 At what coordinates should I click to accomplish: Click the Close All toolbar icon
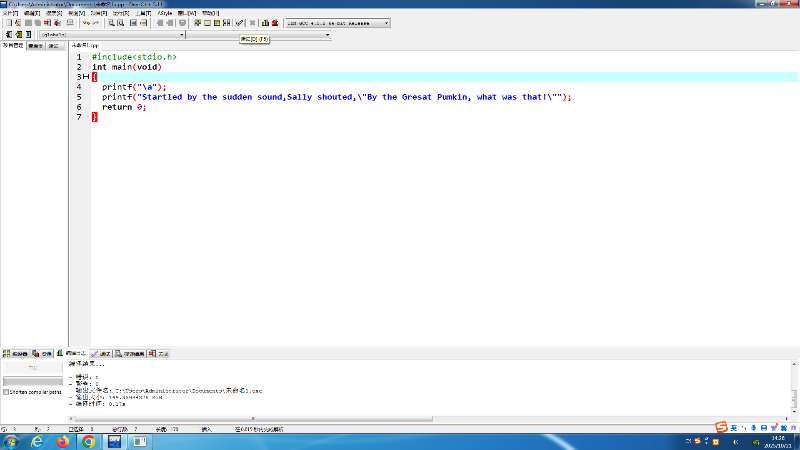pos(57,23)
